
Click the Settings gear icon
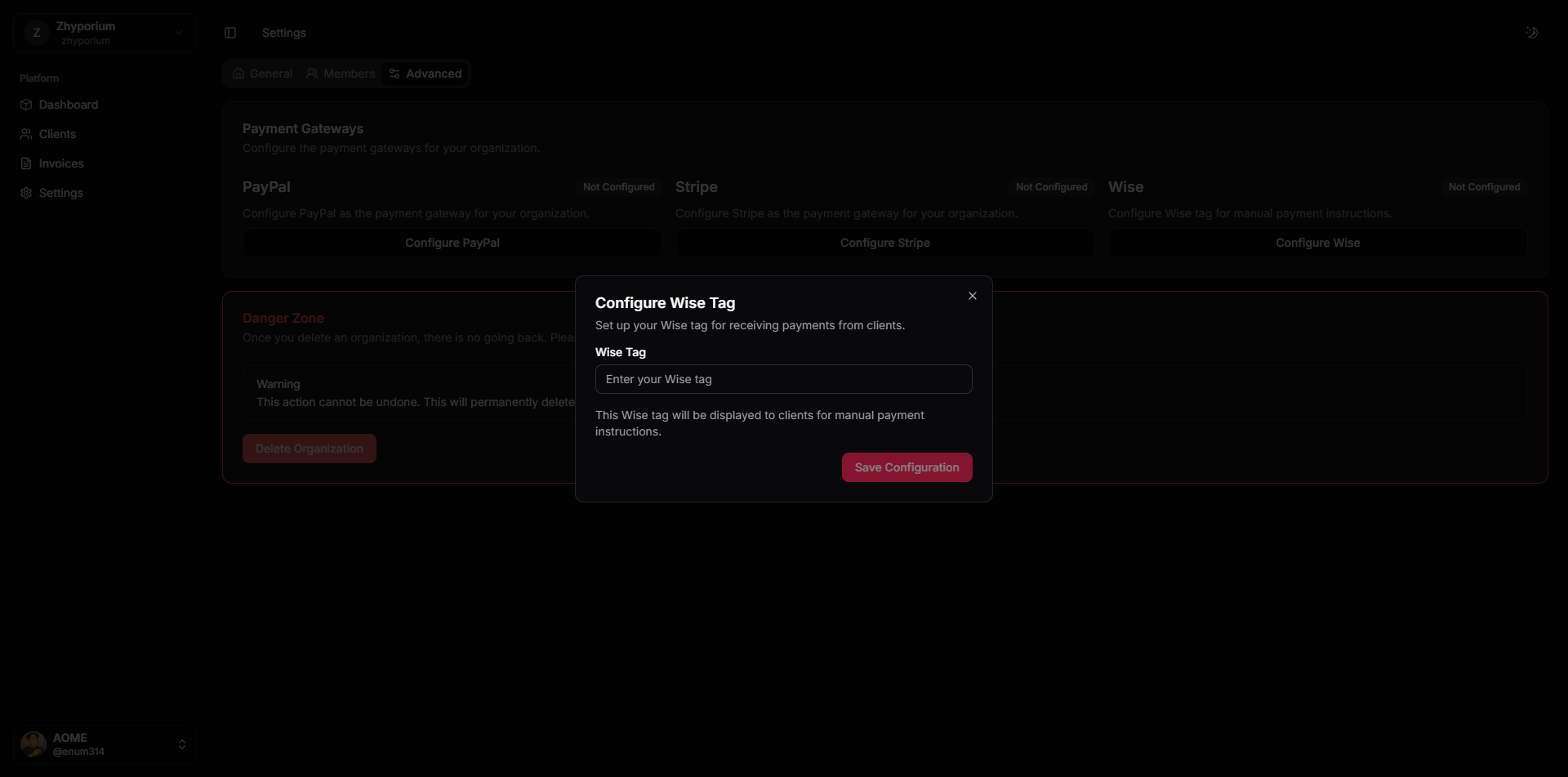tap(26, 193)
